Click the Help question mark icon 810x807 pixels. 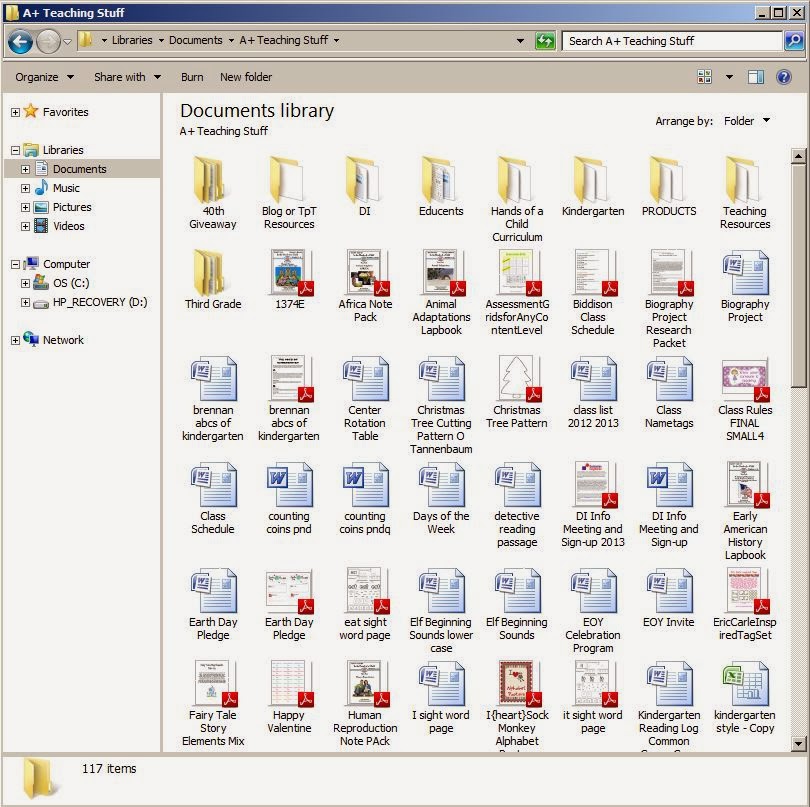pos(786,77)
